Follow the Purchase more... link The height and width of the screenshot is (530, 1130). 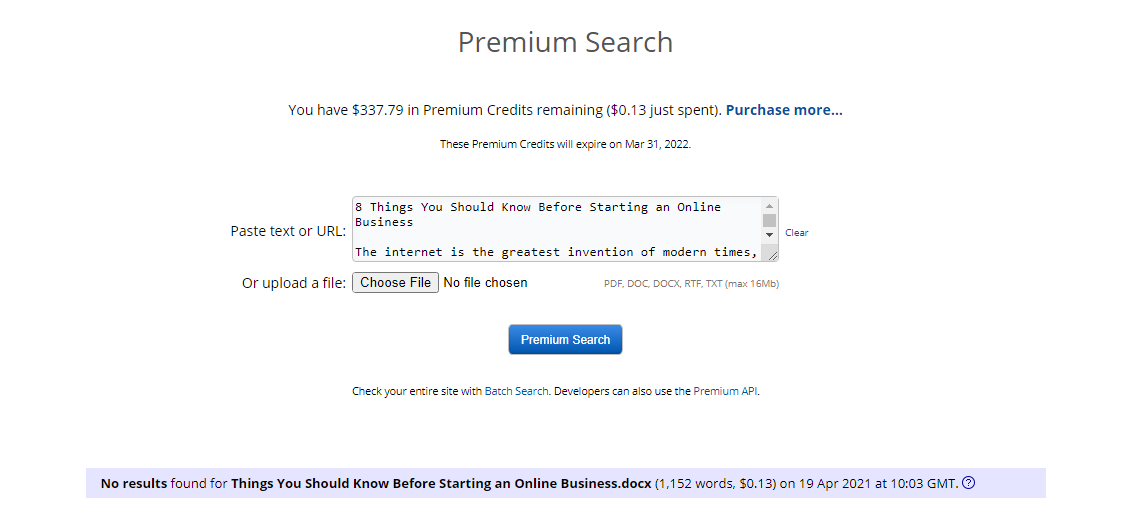(784, 110)
